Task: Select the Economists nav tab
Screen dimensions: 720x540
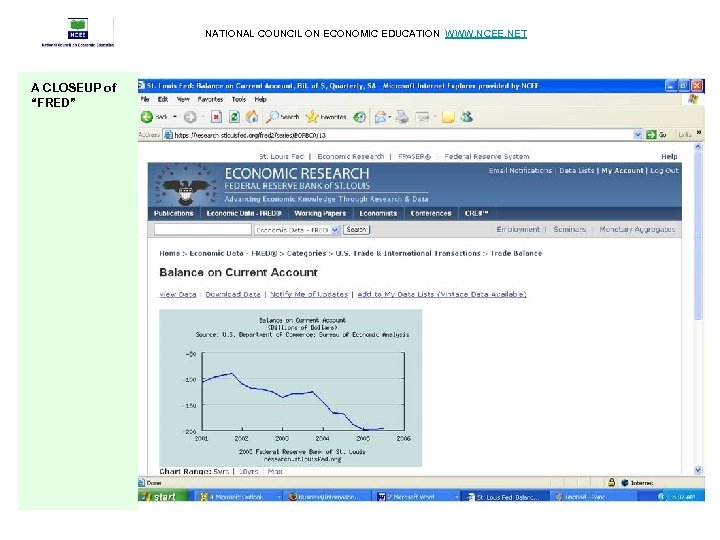Action: (x=378, y=214)
